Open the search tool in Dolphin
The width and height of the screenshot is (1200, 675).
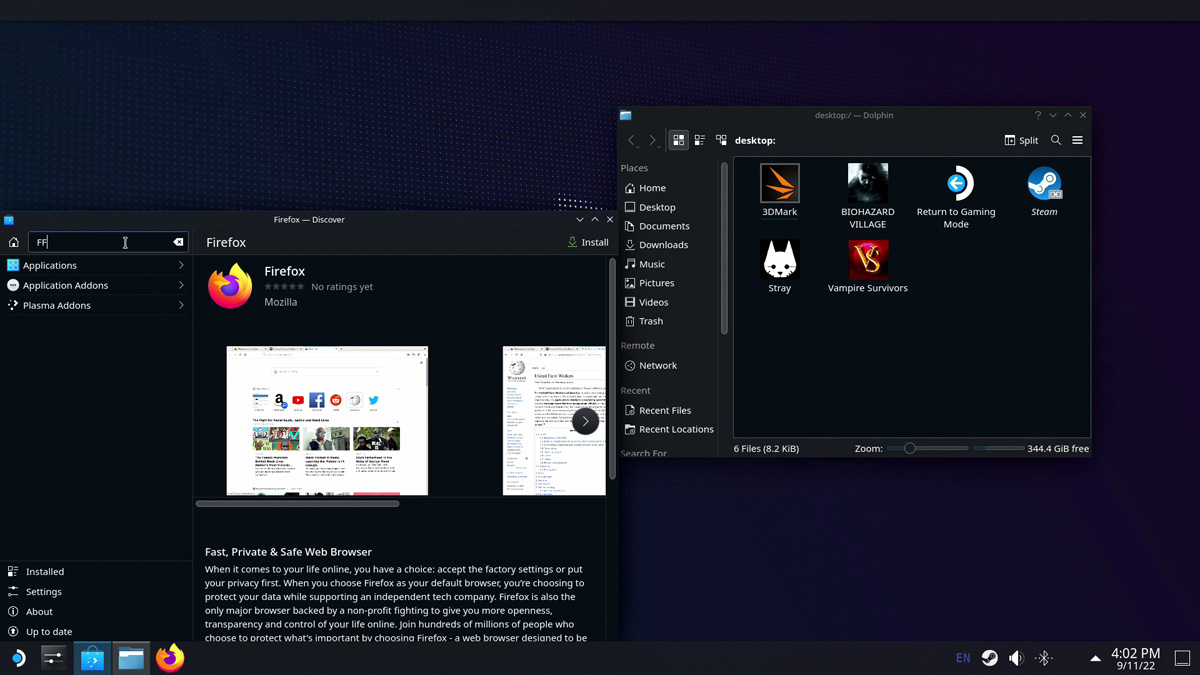coord(1056,141)
